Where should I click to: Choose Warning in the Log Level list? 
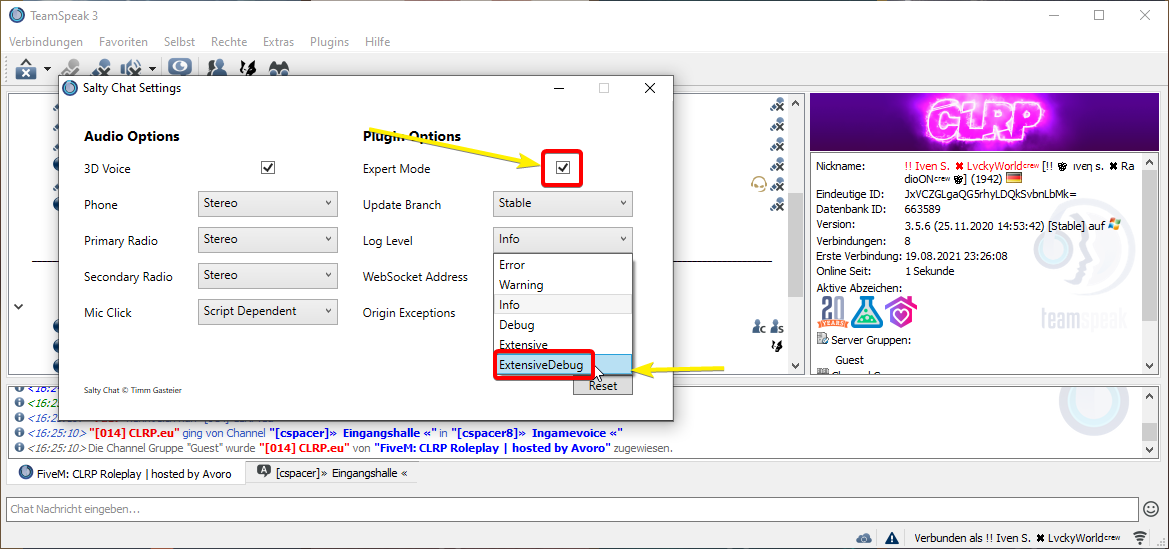point(522,285)
